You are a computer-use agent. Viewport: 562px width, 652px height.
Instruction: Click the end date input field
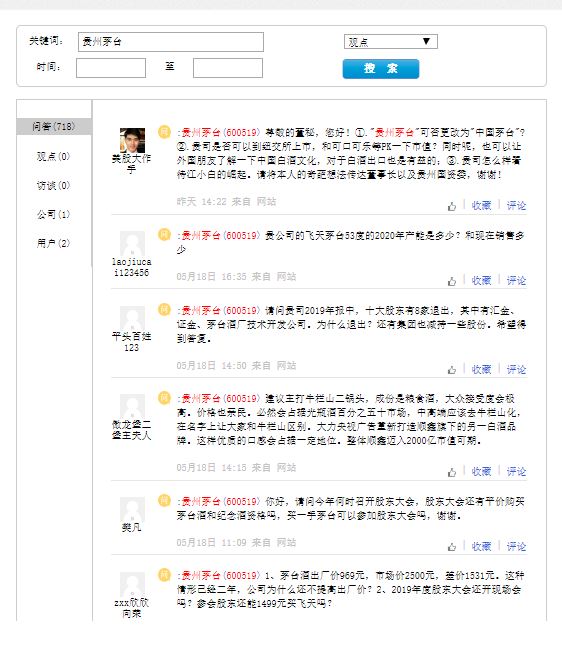tap(228, 68)
